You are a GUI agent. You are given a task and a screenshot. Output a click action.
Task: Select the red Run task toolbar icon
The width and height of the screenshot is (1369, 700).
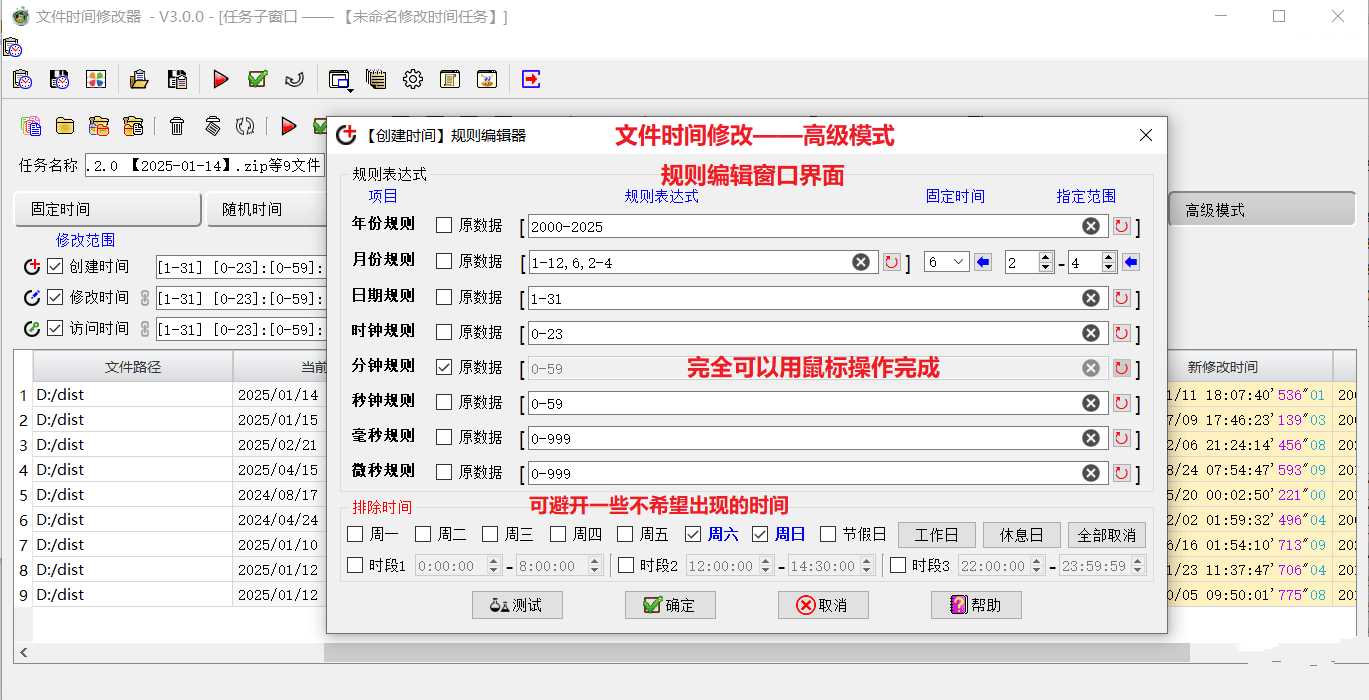pos(219,79)
